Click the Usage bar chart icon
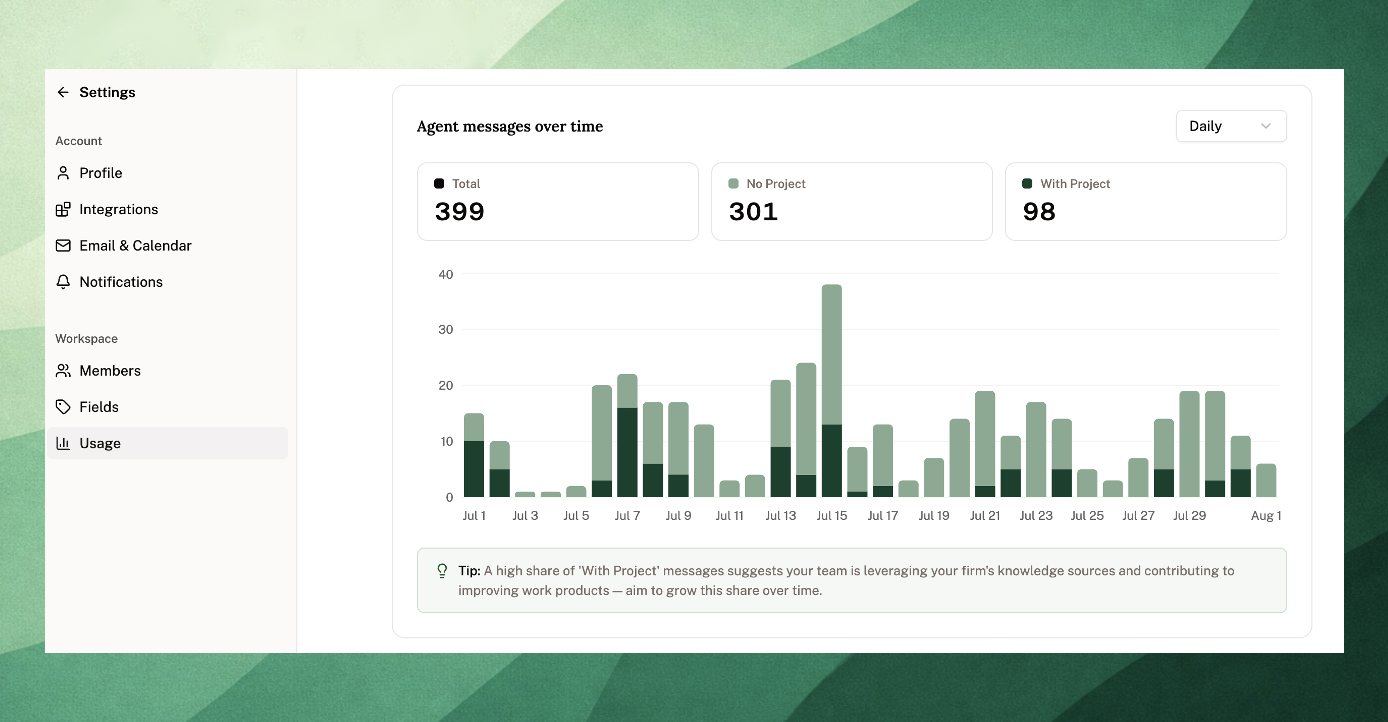This screenshot has width=1388, height=722. click(x=63, y=443)
